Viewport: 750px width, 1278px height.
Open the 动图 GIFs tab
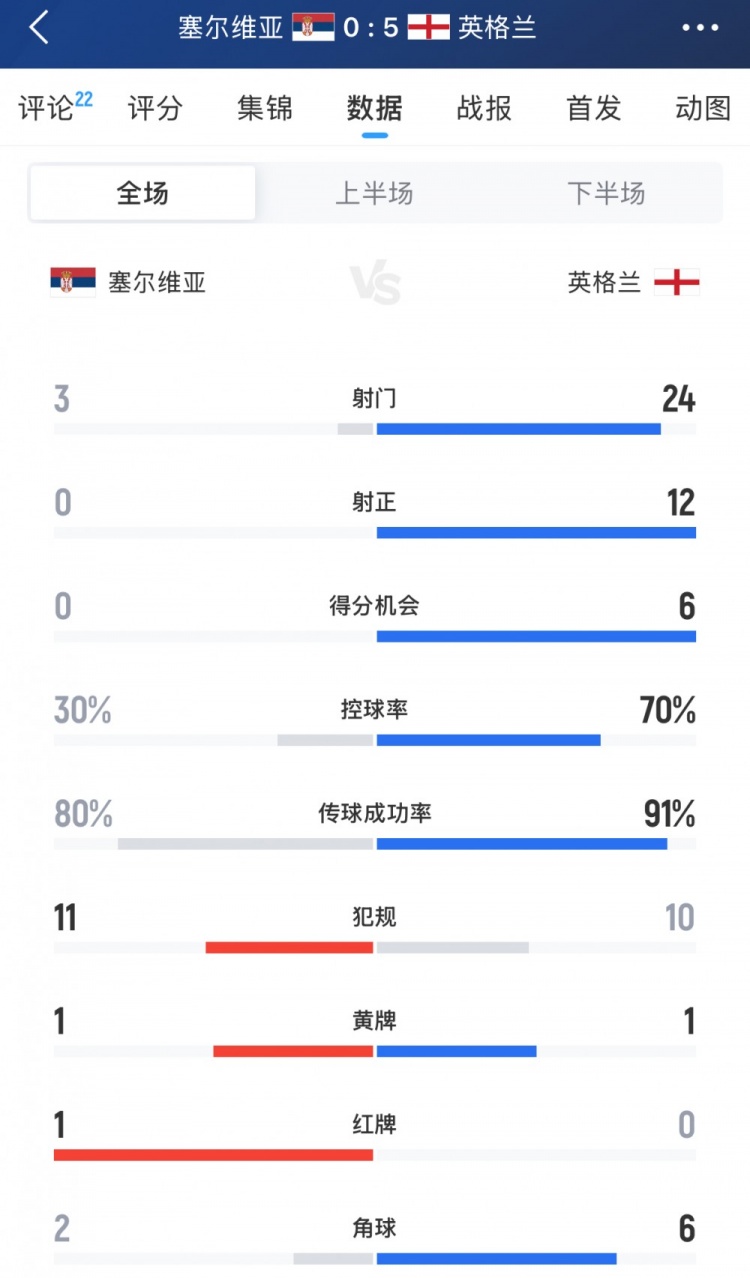(x=703, y=108)
